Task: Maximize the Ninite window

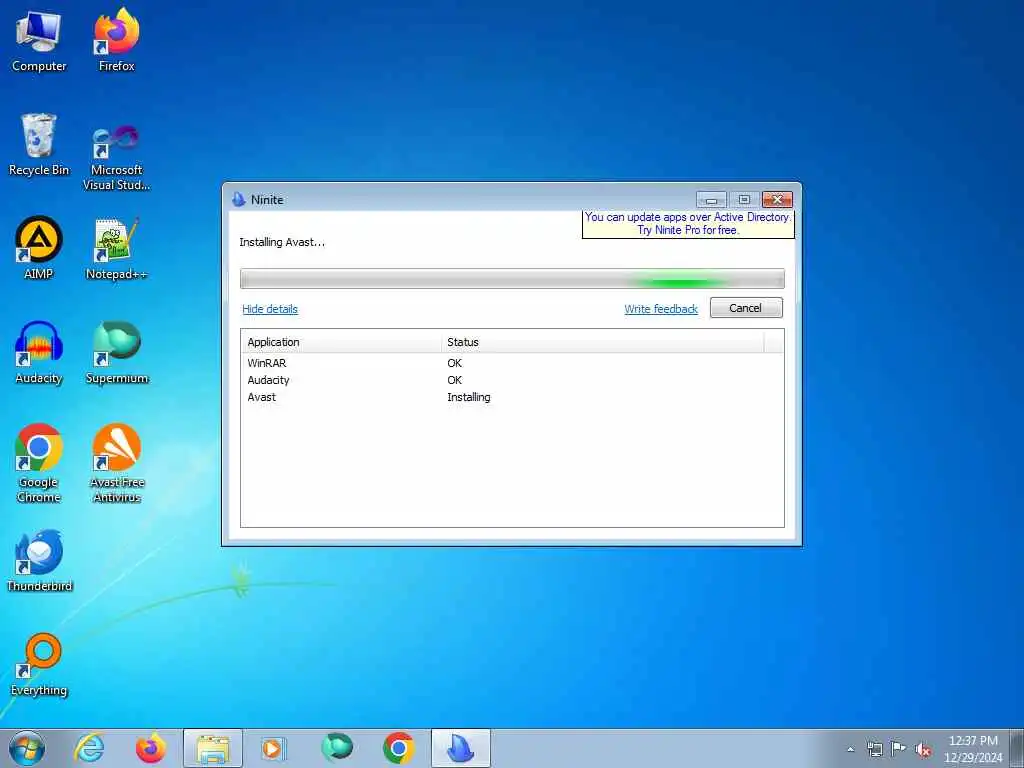Action: 744,199
